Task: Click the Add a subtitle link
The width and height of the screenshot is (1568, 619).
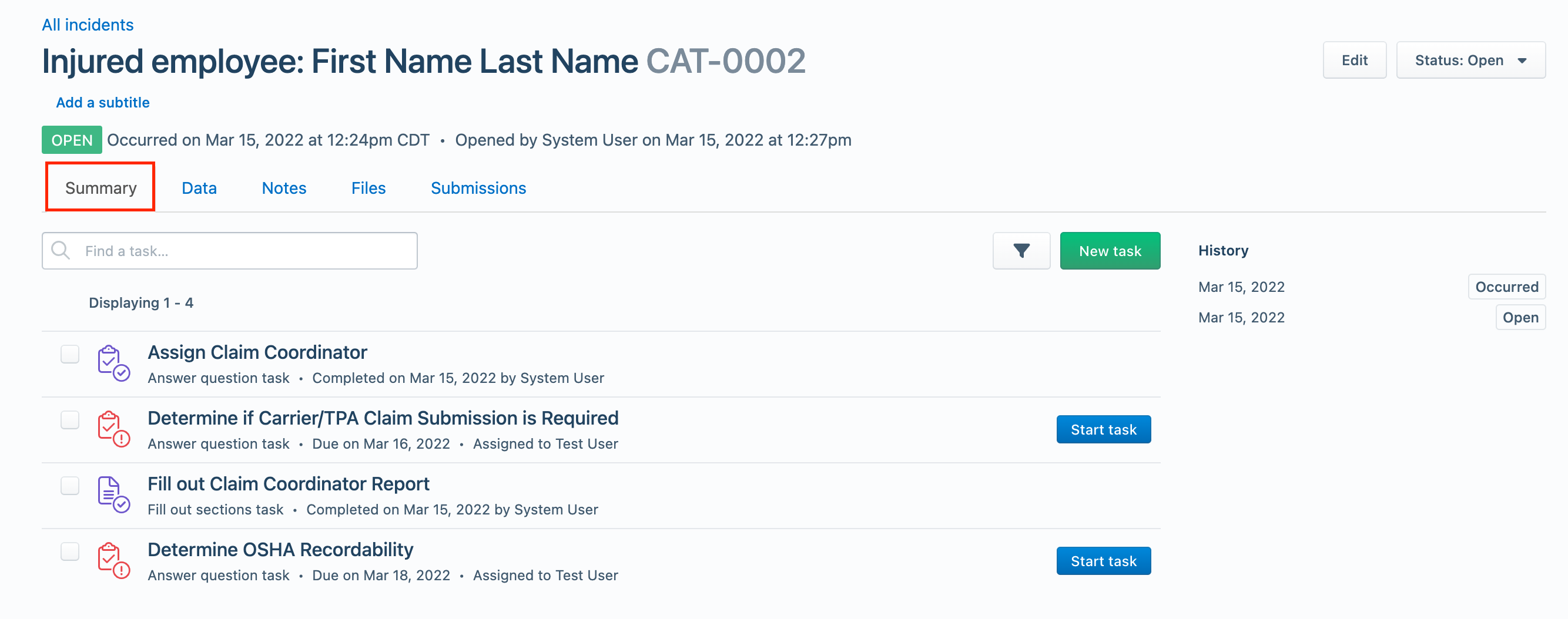Action: point(103,102)
